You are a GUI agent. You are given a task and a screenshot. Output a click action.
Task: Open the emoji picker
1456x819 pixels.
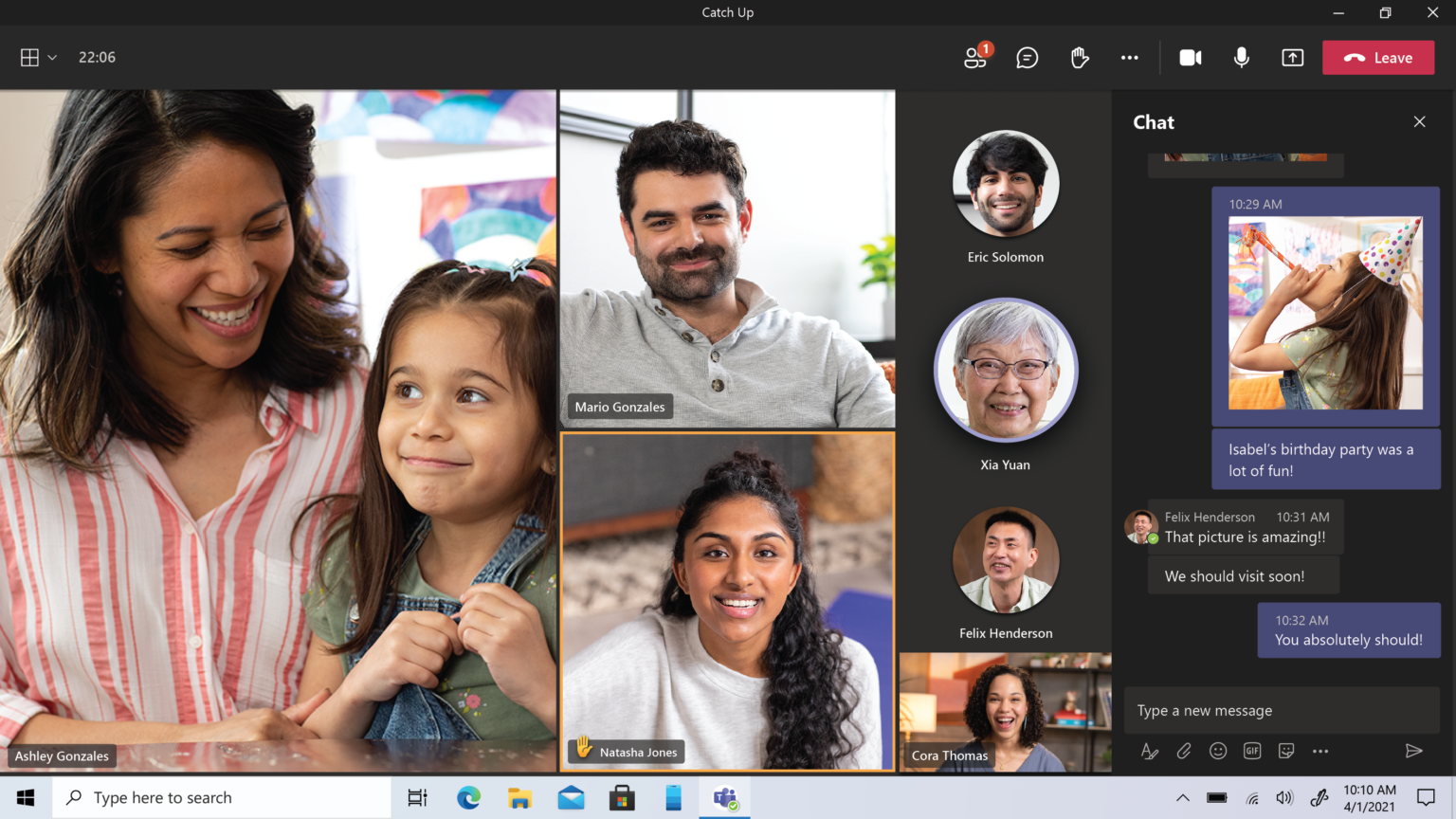[1218, 751]
